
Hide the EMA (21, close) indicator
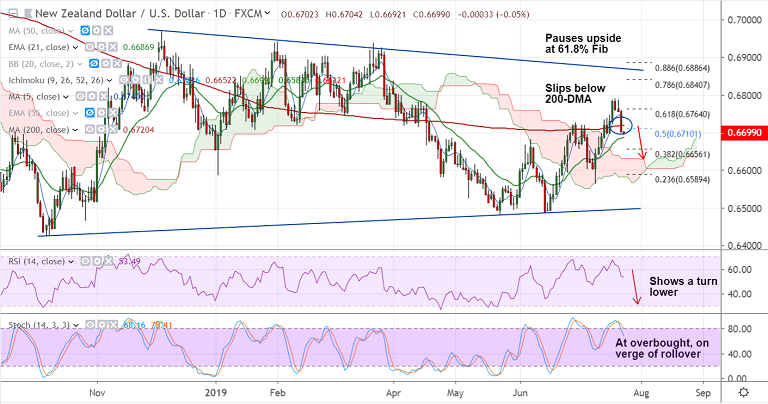(x=90, y=48)
